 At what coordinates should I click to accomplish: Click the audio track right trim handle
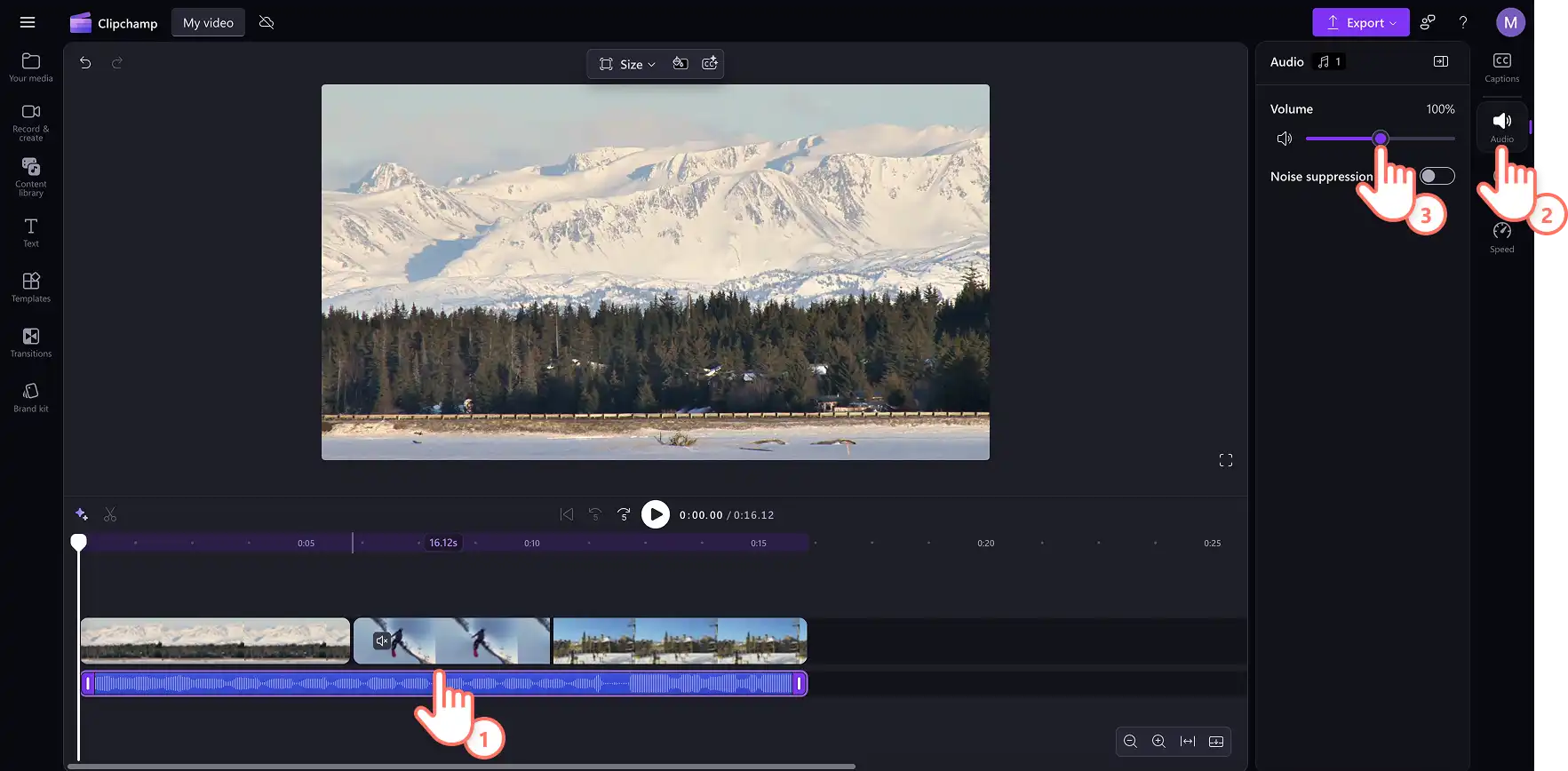click(x=800, y=683)
